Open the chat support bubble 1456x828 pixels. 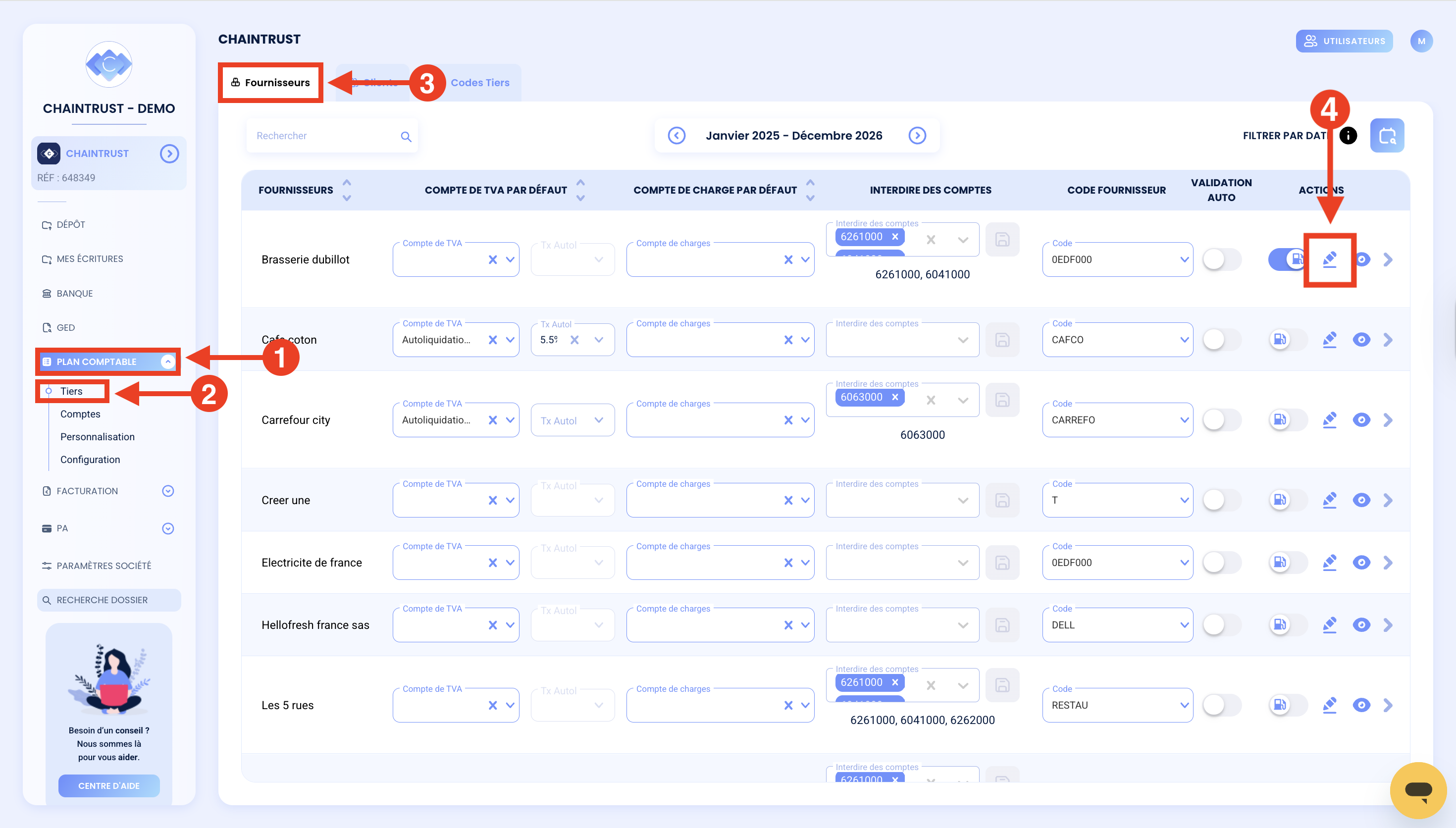(x=1418, y=790)
